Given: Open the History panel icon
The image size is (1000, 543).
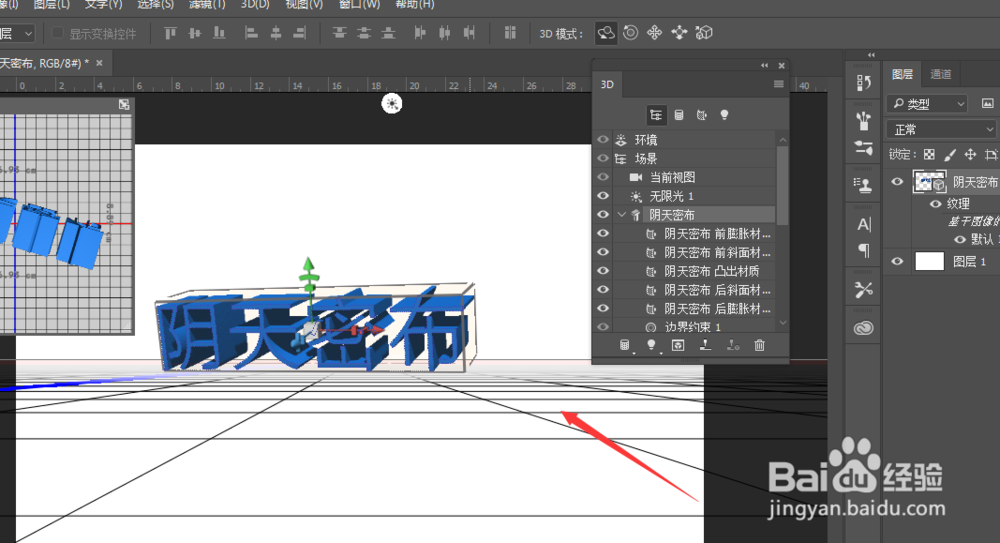Looking at the screenshot, I should (x=864, y=82).
